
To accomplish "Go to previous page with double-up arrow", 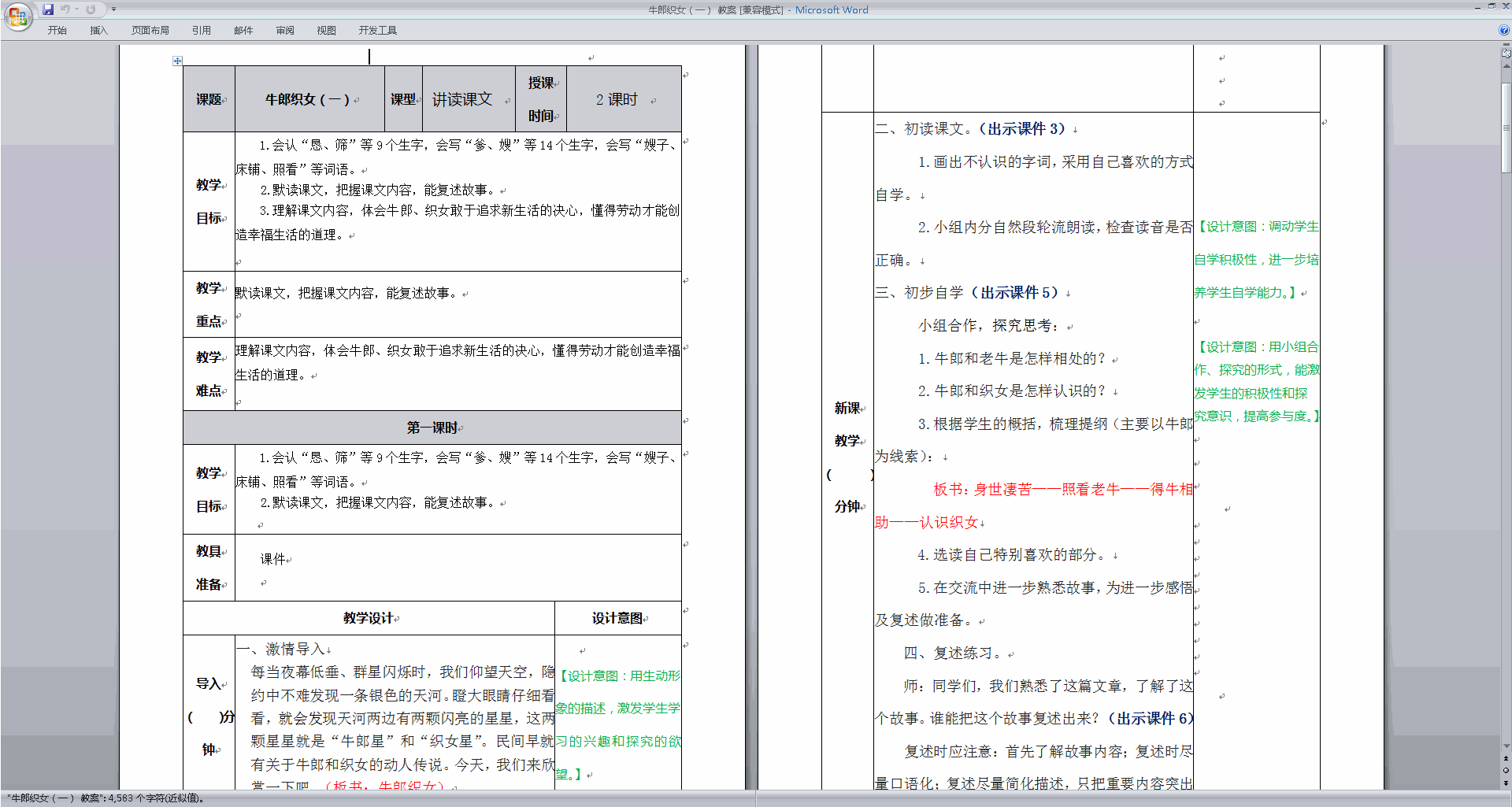I will click(1506, 759).
